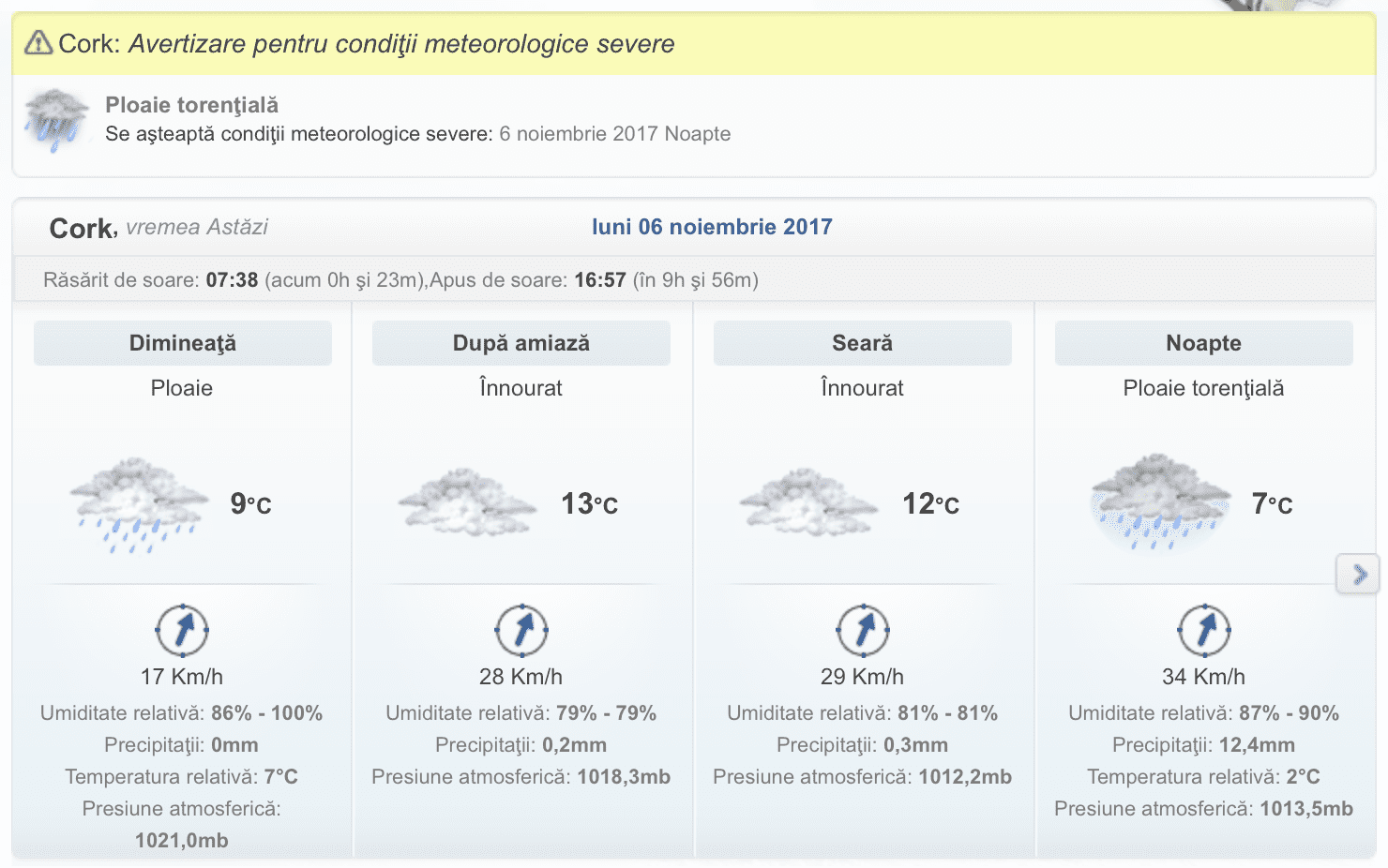The height and width of the screenshot is (868, 1388).
Task: Select the După amiază period header
Action: point(521,343)
